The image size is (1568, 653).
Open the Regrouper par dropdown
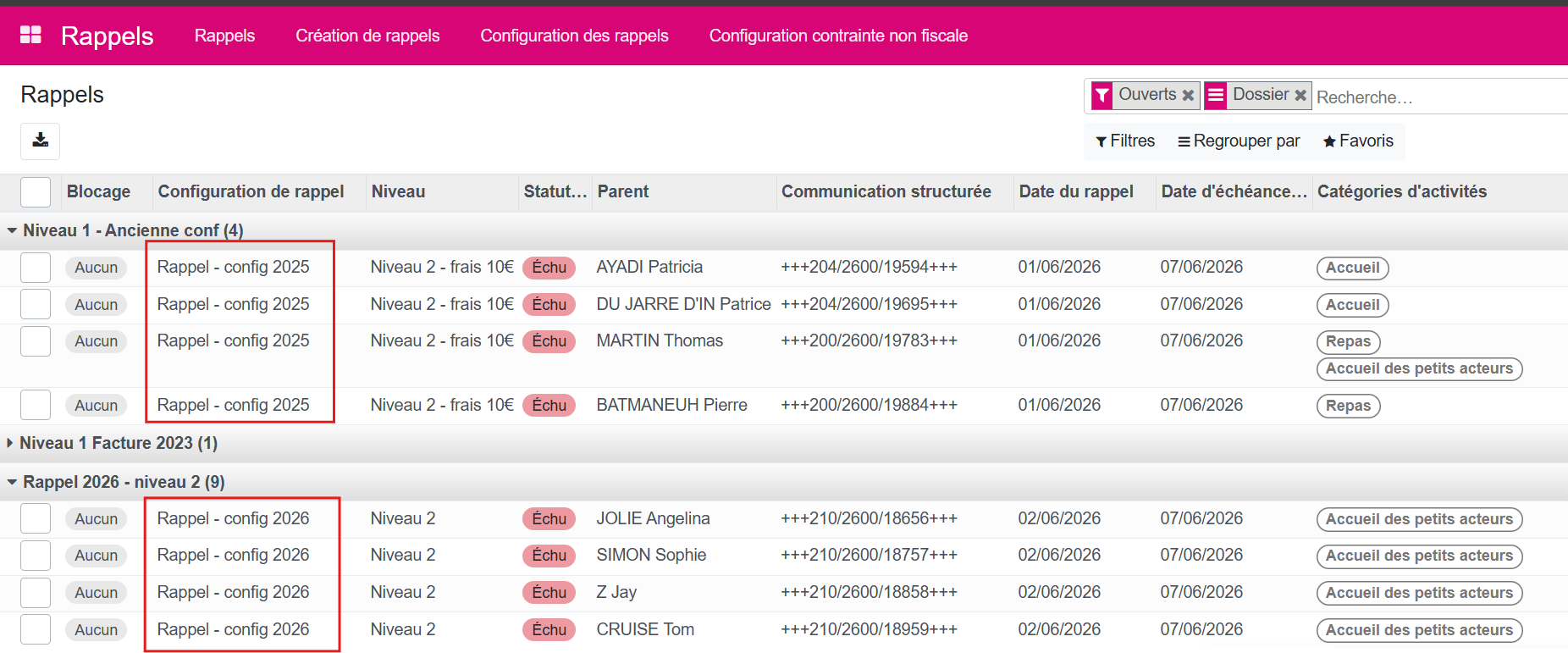tap(1239, 141)
